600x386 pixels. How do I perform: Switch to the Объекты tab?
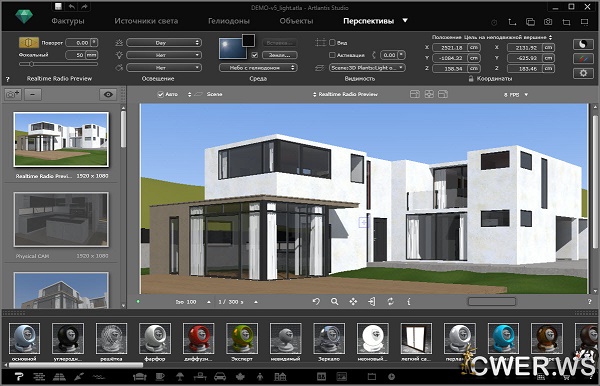(x=296, y=21)
